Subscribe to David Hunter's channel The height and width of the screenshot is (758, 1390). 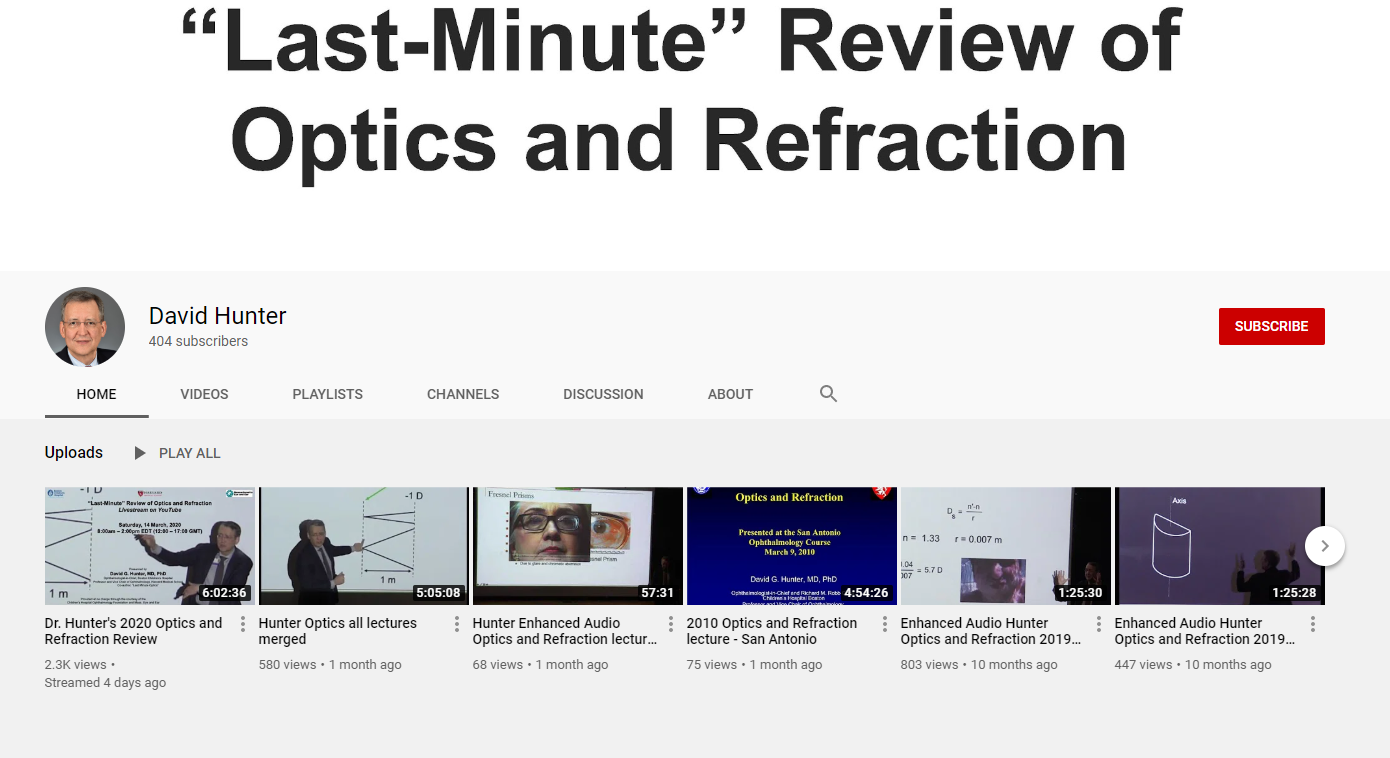pos(1271,326)
